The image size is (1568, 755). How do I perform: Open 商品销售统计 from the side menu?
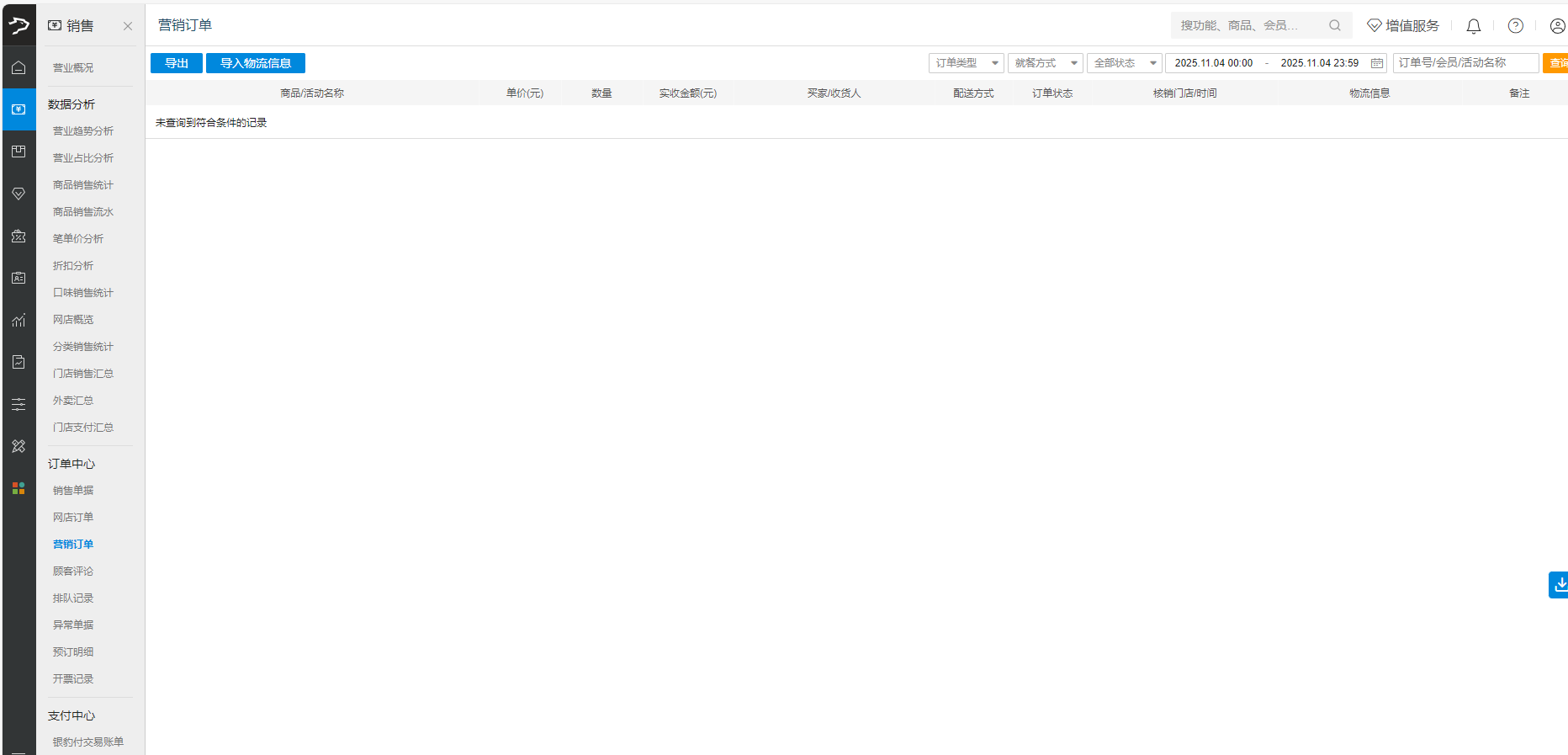point(82,185)
